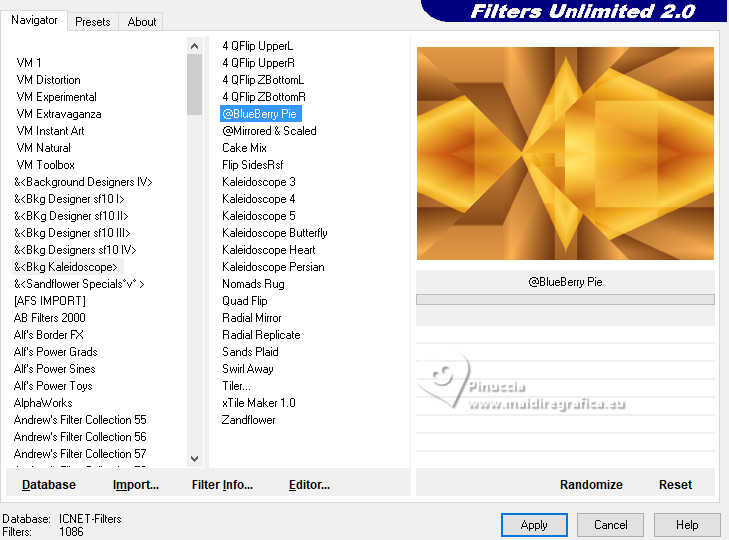This screenshot has height=540, width=729.
Task: Click the filter preview image
Action: point(565,153)
